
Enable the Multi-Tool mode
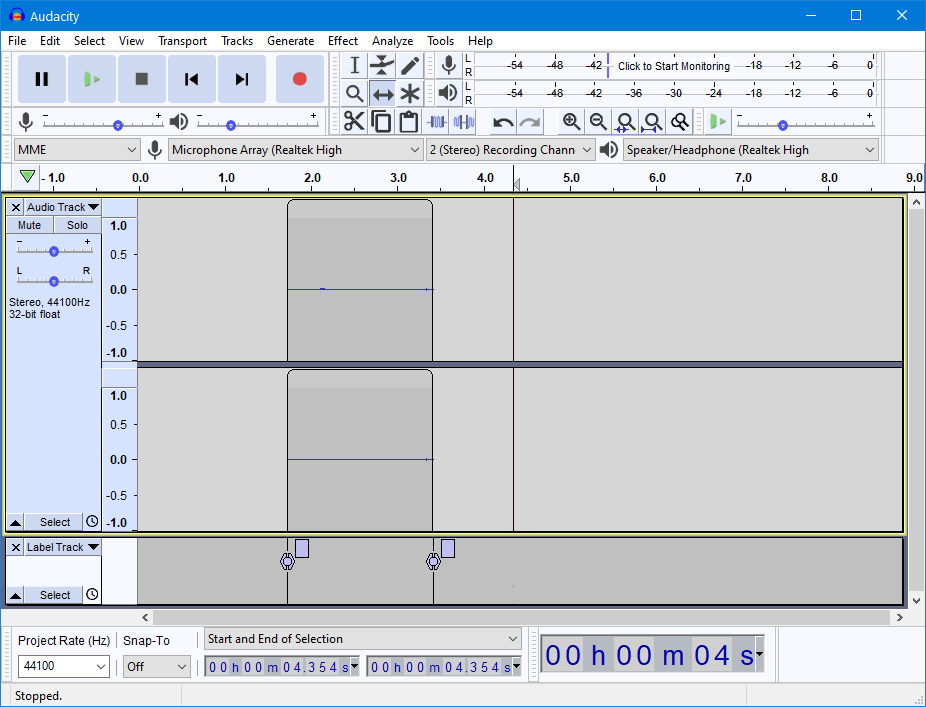click(410, 93)
